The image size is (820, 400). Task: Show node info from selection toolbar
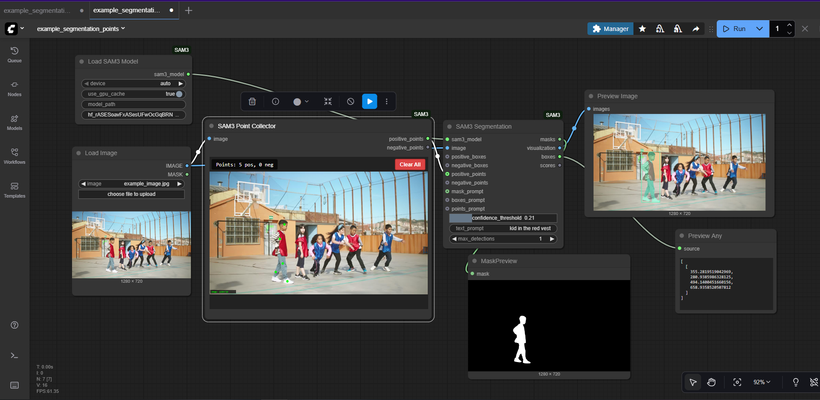(276, 101)
